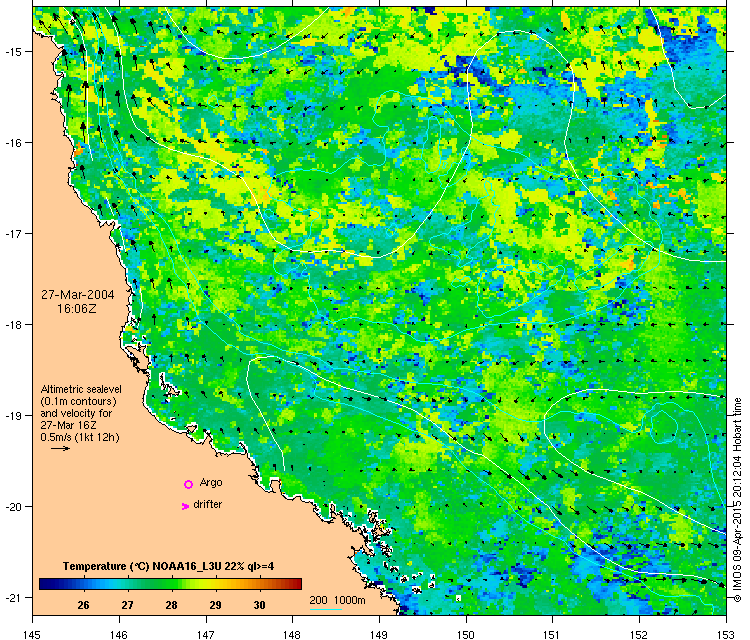Click the magenta Argo circle legend marker
This screenshot has width=750, height=640.
(x=188, y=484)
